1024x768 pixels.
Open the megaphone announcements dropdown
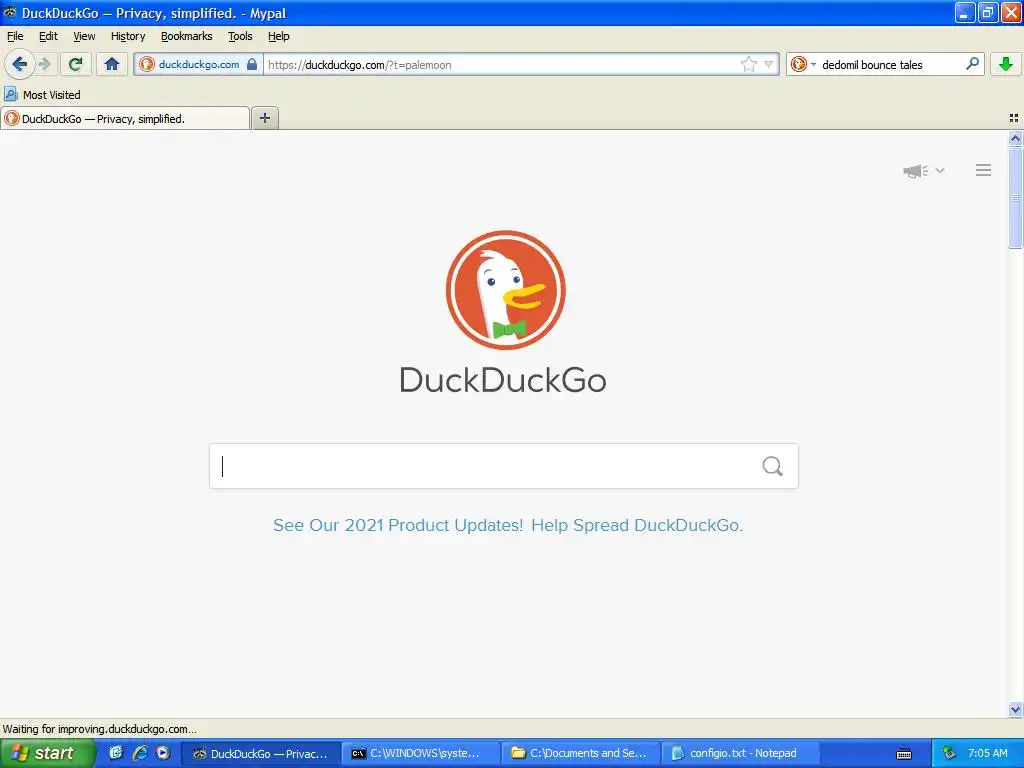click(x=923, y=170)
